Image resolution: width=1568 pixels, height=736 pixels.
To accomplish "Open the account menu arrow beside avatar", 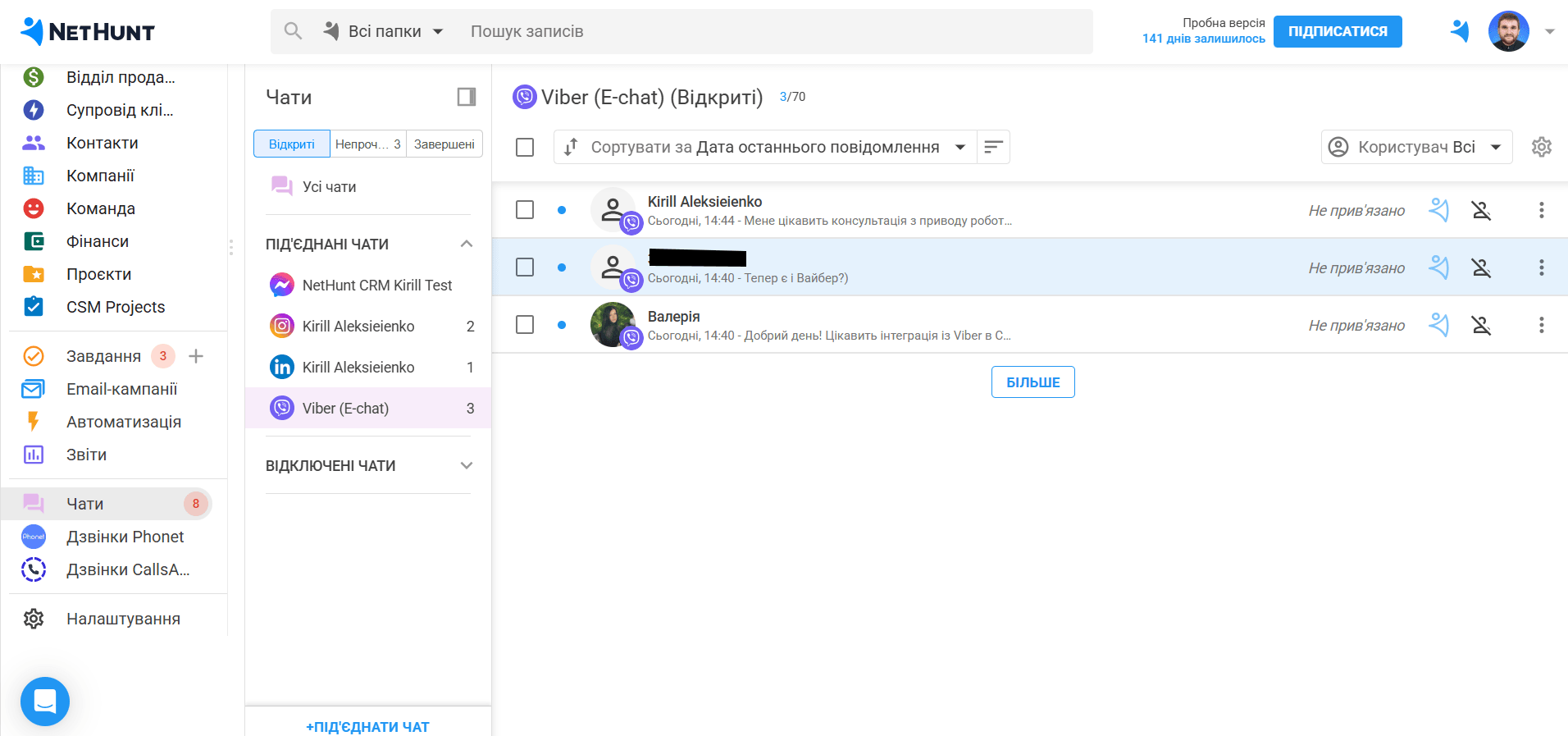I will (x=1549, y=31).
